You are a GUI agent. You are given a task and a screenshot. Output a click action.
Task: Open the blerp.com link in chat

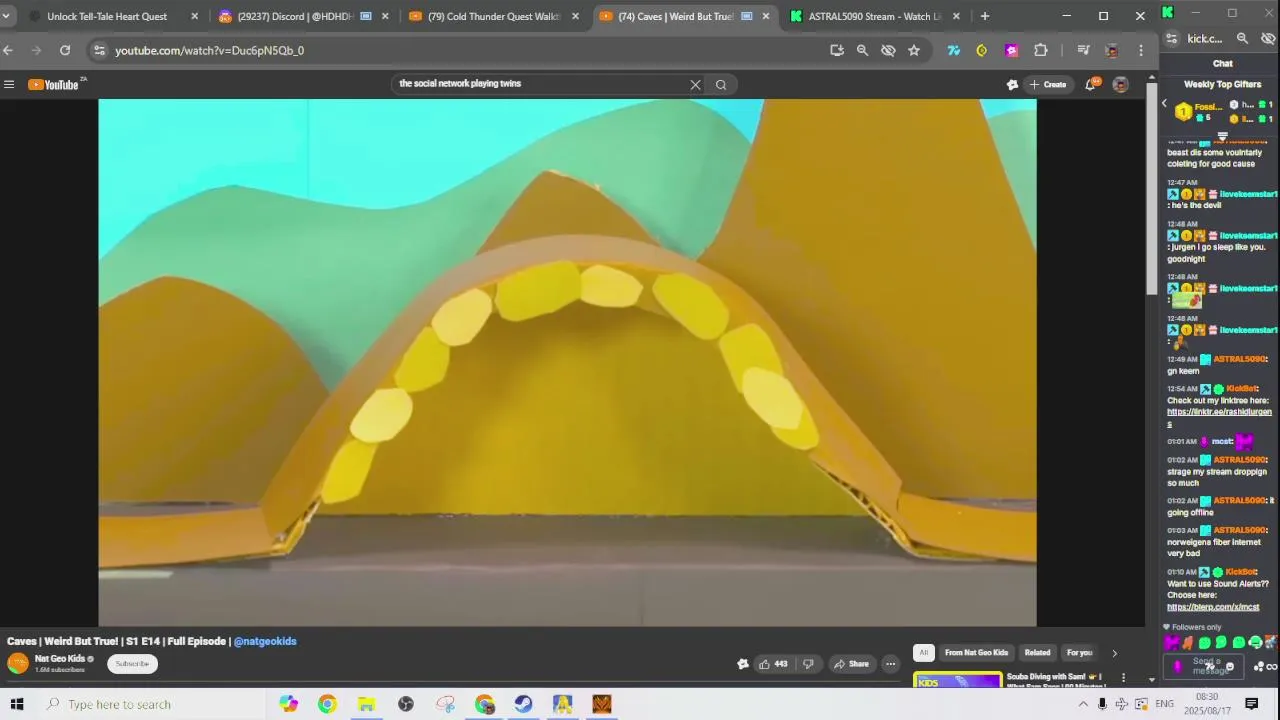[x=1213, y=607]
